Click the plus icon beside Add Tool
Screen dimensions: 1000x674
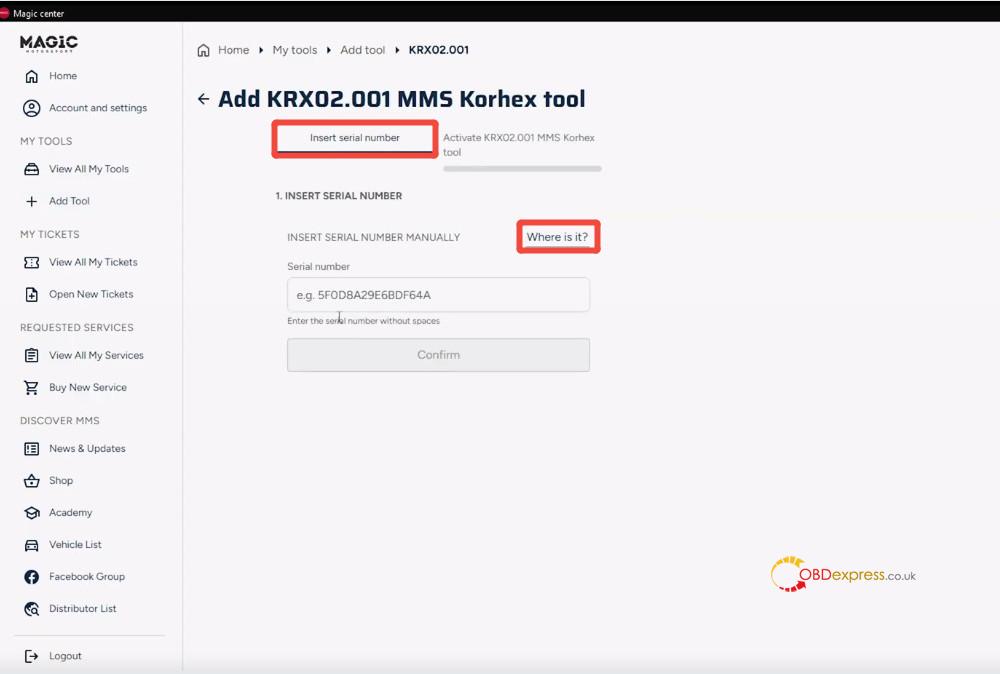click(x=31, y=201)
